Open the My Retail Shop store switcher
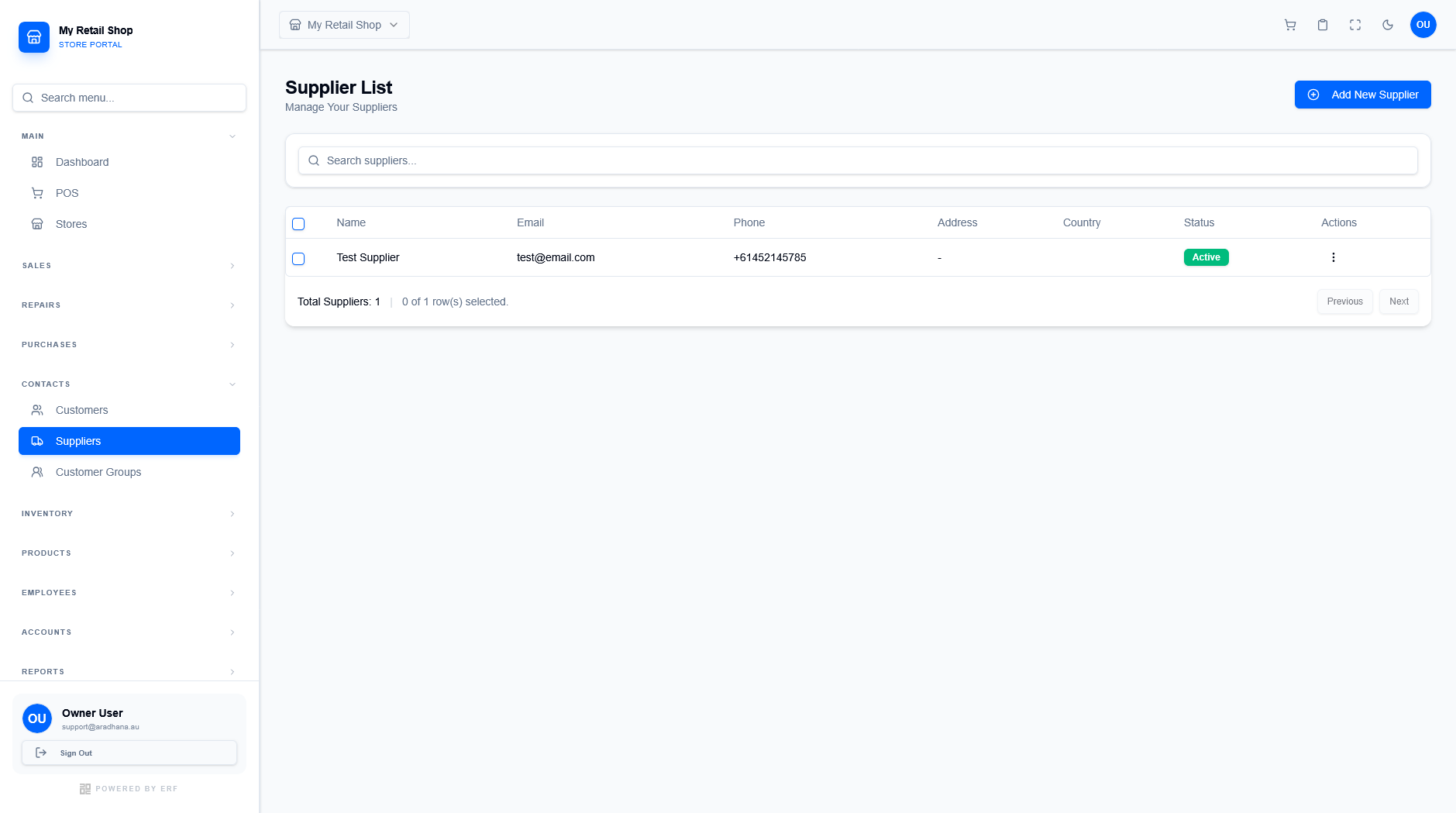 (343, 24)
